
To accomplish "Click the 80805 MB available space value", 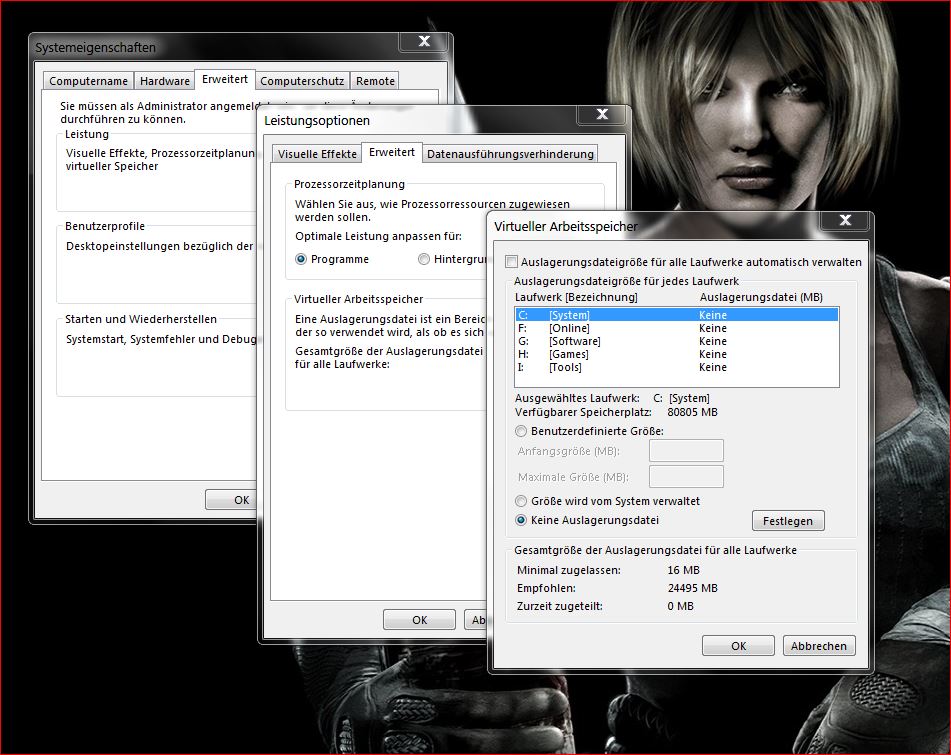I will (692, 412).
